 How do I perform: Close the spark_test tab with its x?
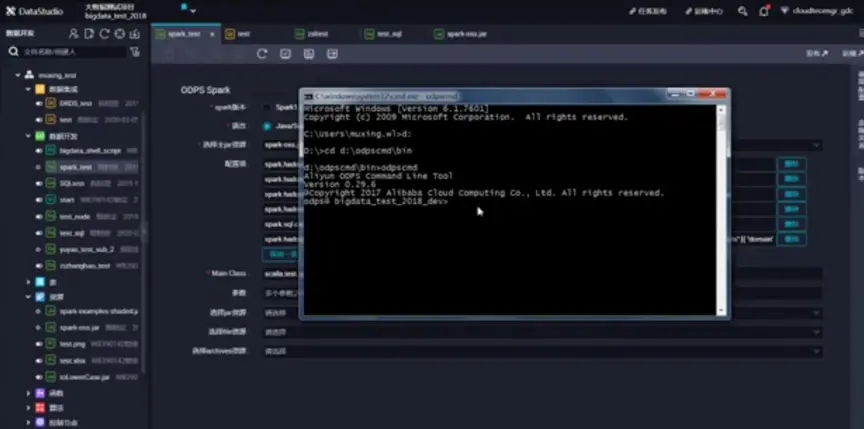pyautogui.click(x=212, y=34)
